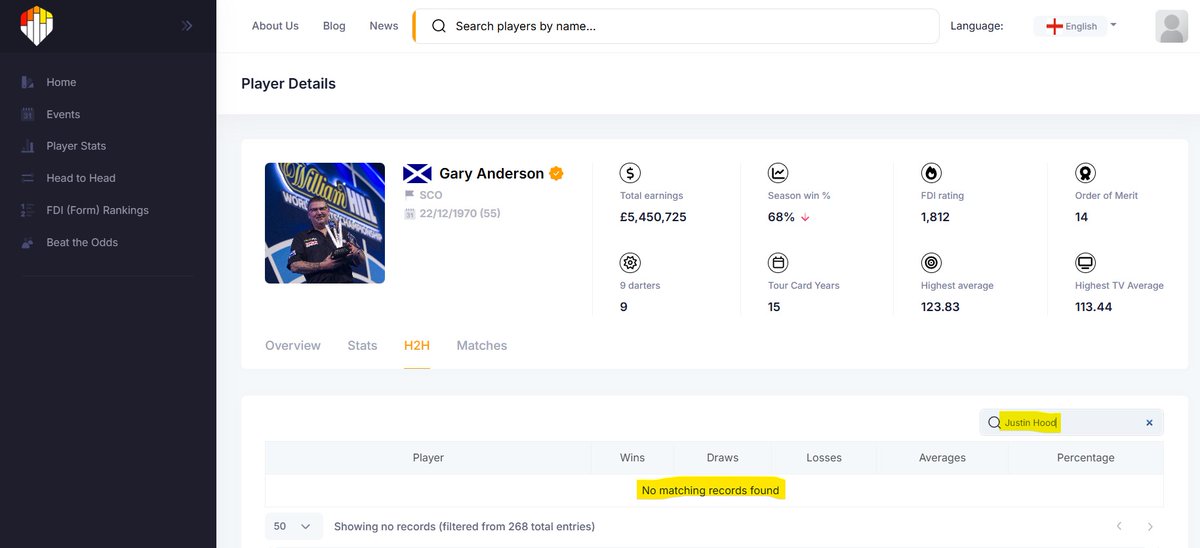The width and height of the screenshot is (1200, 548).
Task: Sort by the Percentage column header
Action: click(x=1085, y=458)
